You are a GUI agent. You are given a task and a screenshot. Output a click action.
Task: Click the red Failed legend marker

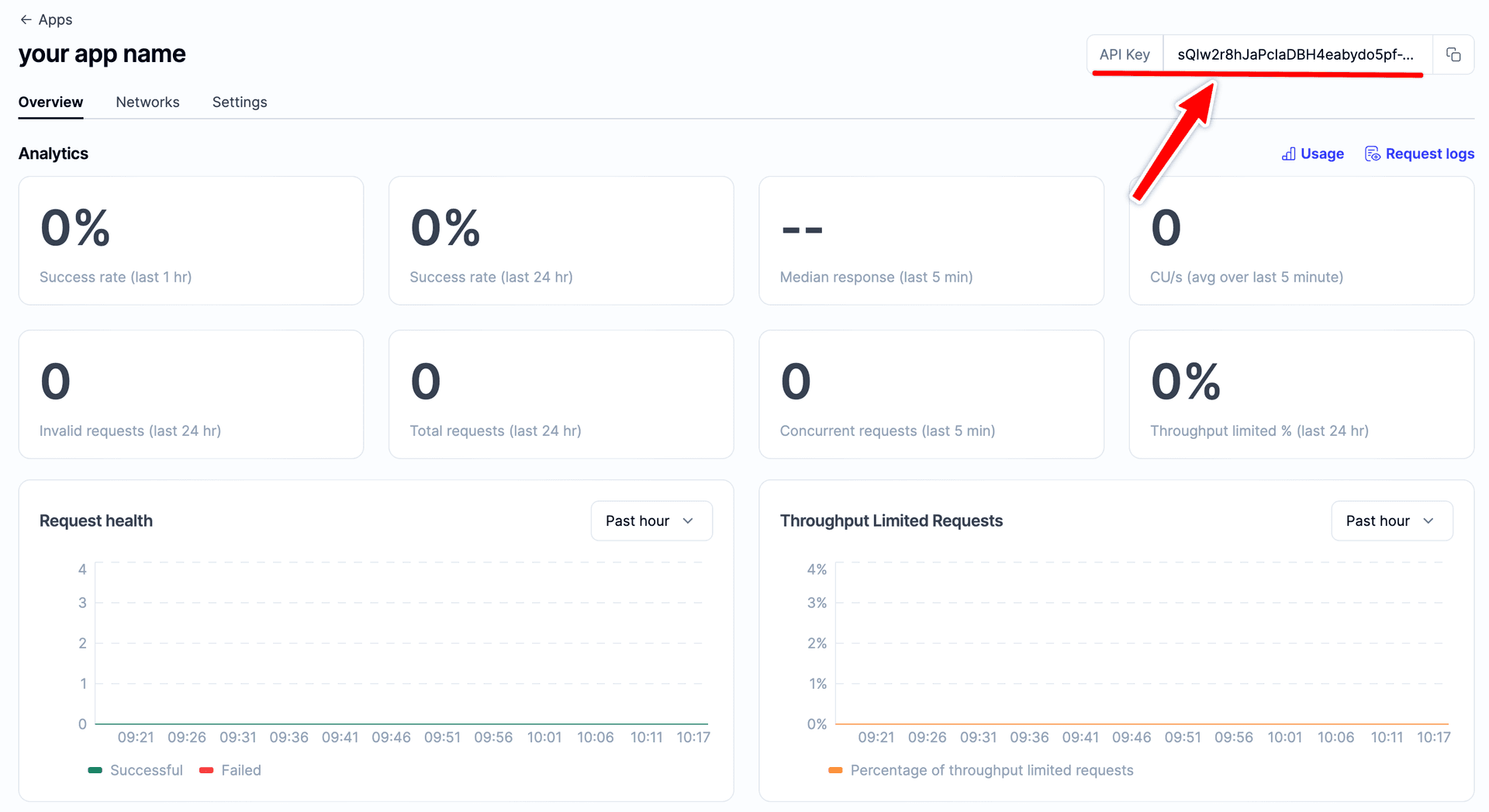tap(206, 770)
